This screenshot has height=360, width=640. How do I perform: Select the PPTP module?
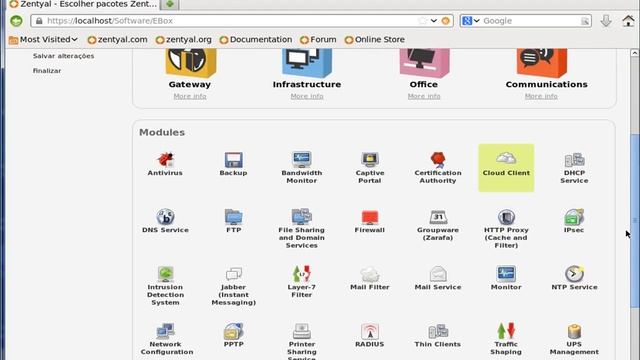233,336
